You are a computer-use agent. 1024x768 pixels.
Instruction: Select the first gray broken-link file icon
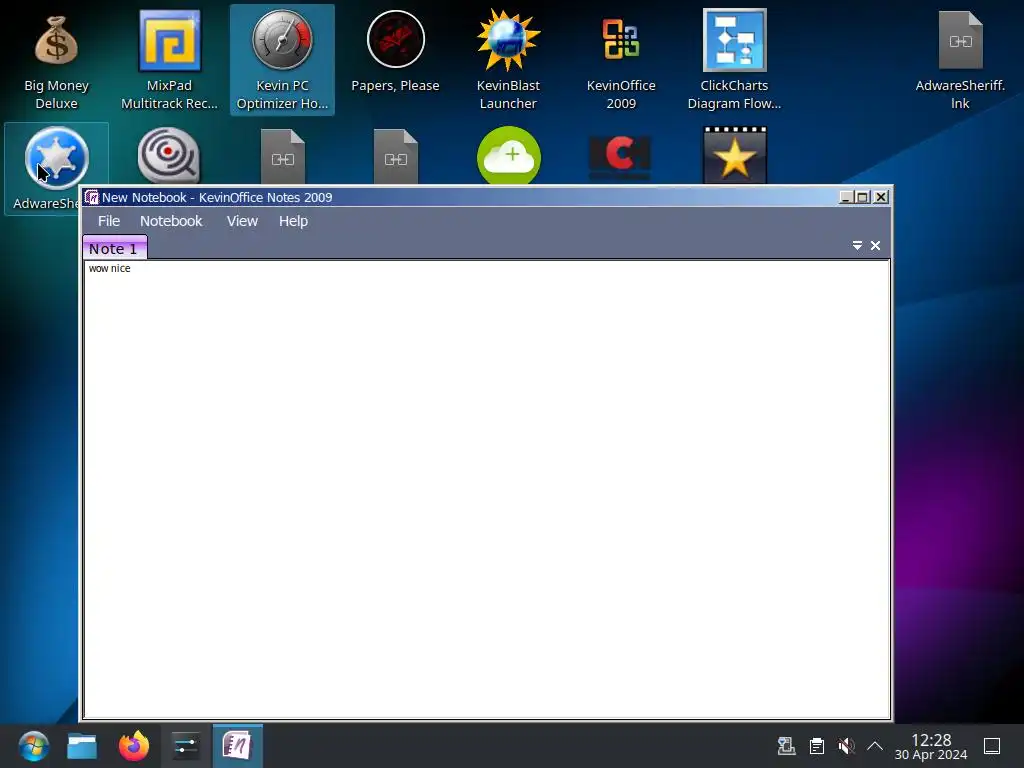click(x=282, y=157)
